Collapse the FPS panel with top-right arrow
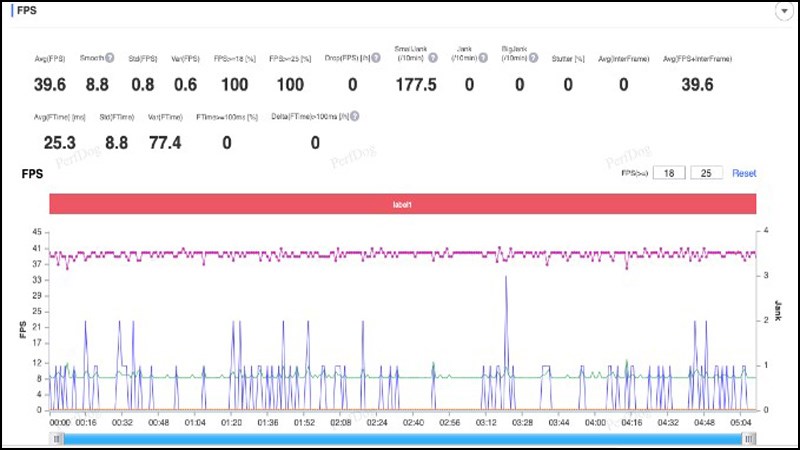The width and height of the screenshot is (800, 450). (x=786, y=9)
